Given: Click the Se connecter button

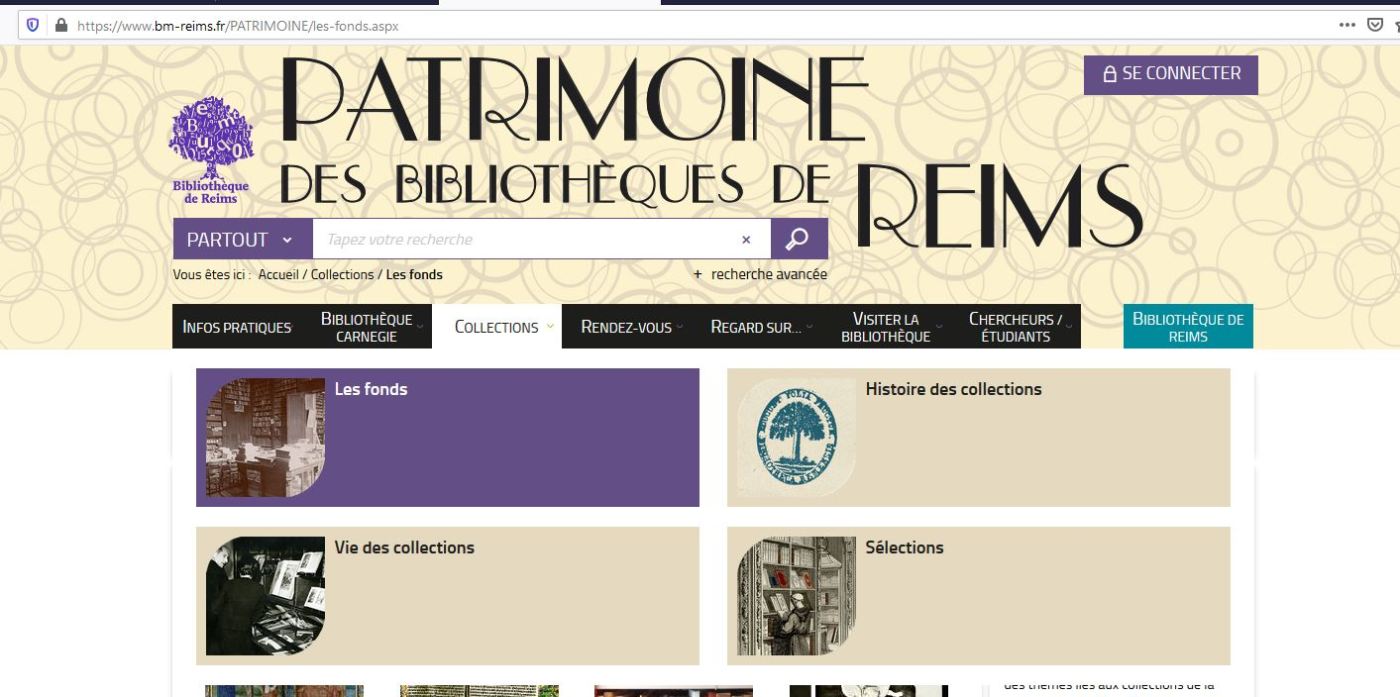Looking at the screenshot, I should coord(1170,74).
